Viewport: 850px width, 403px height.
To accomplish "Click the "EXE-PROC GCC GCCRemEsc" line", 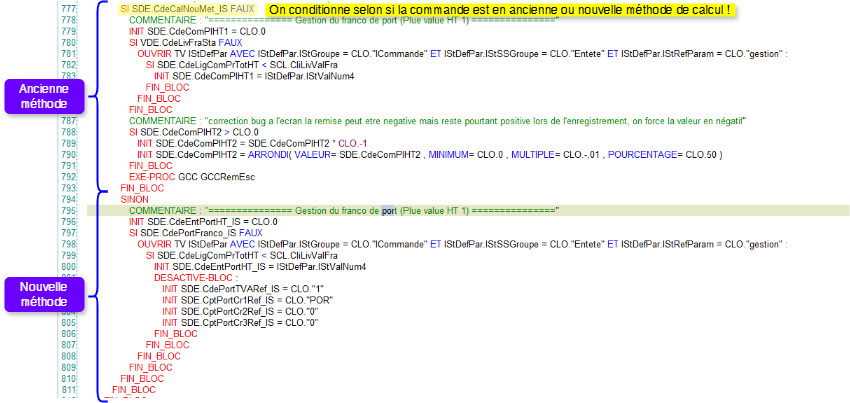I will click(183, 177).
